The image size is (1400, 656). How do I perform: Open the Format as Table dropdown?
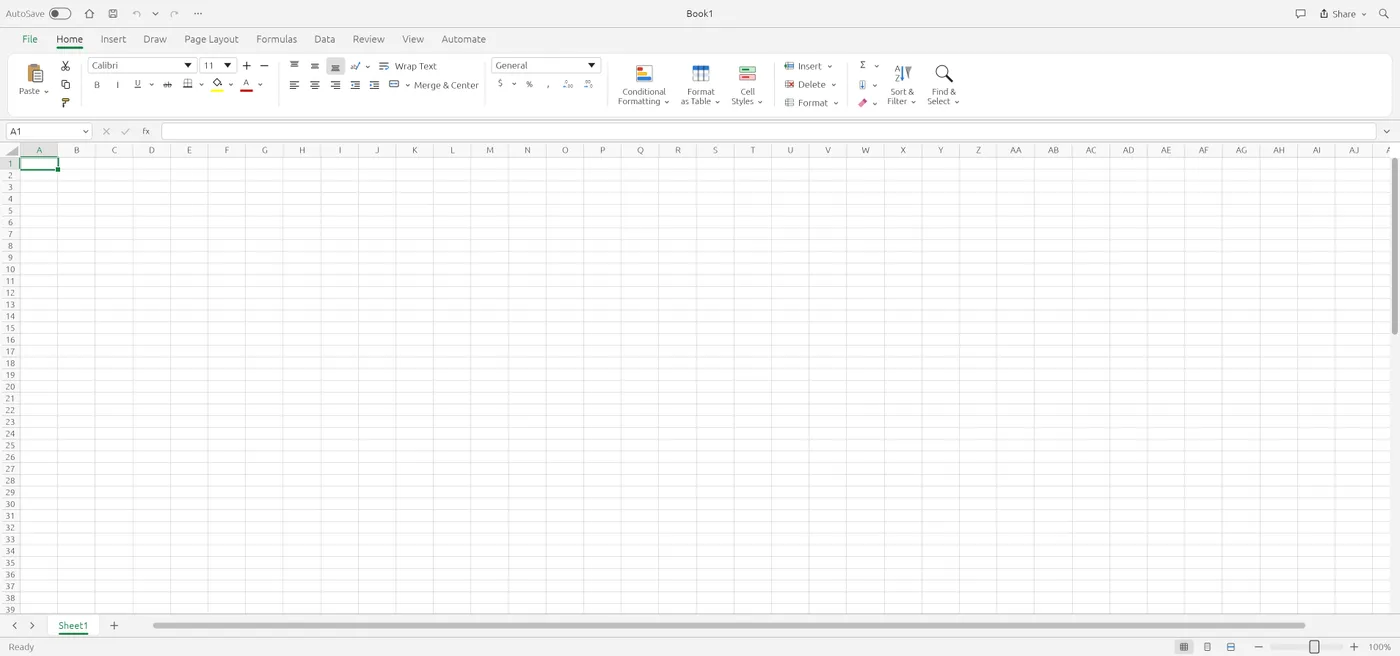tap(700, 86)
